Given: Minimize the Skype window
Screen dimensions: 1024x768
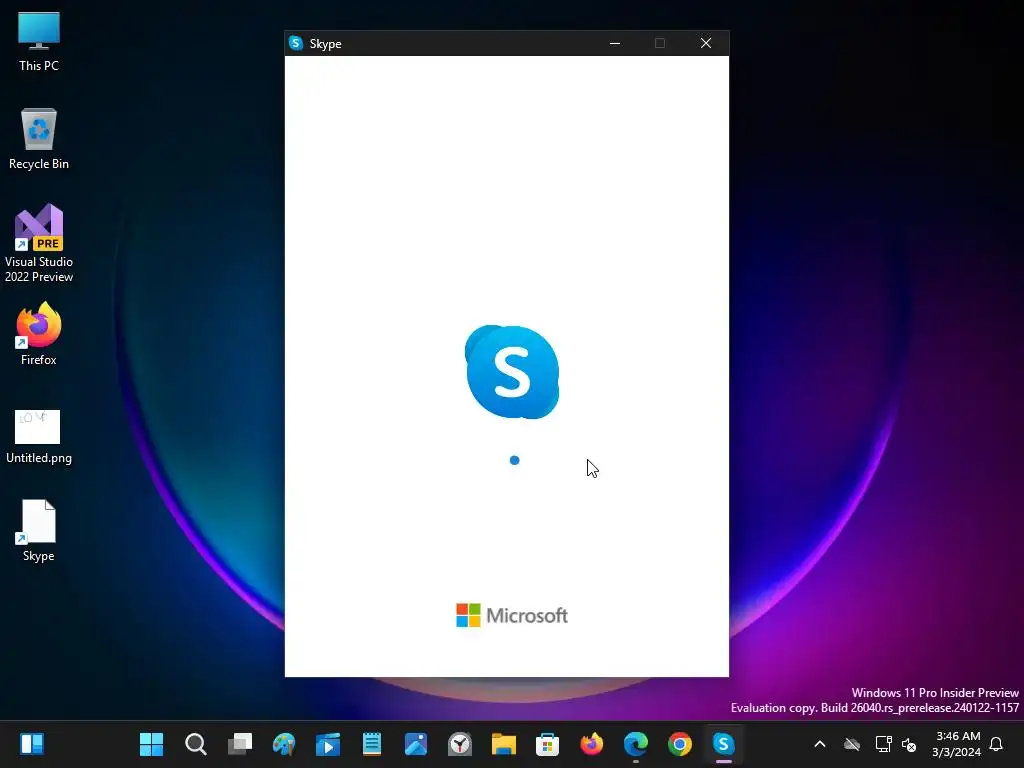Looking at the screenshot, I should tap(615, 43).
